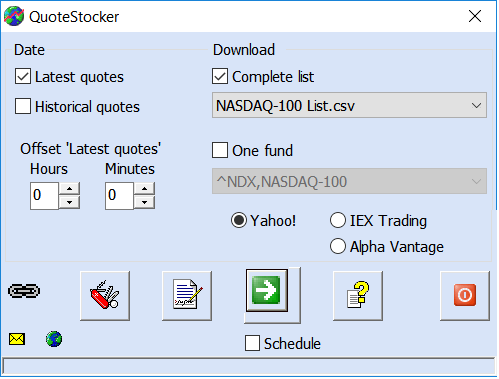Increase the Hours offset value
This screenshot has height=379, width=499.
(69, 189)
